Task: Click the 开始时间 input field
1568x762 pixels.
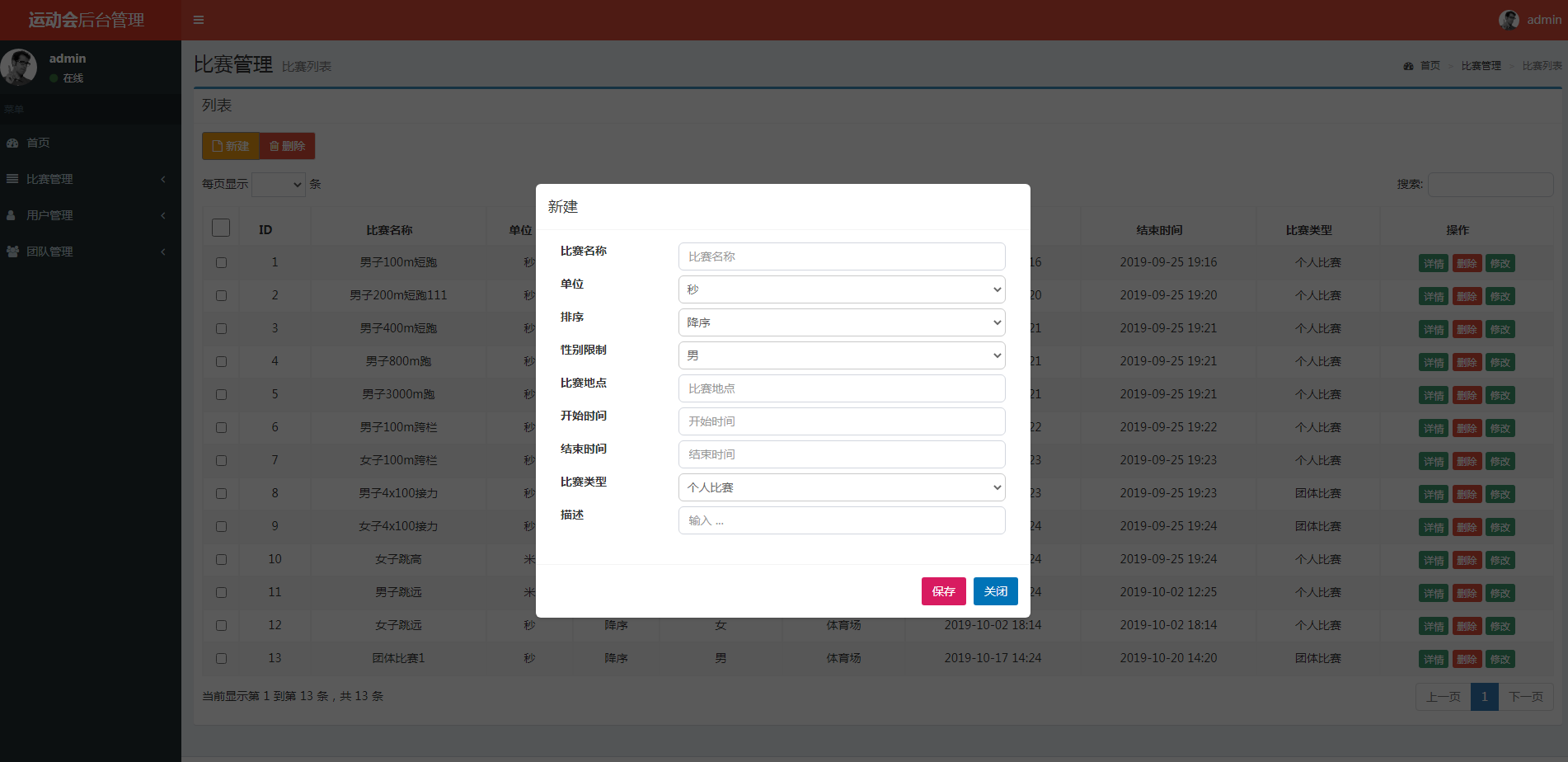Action: (842, 421)
